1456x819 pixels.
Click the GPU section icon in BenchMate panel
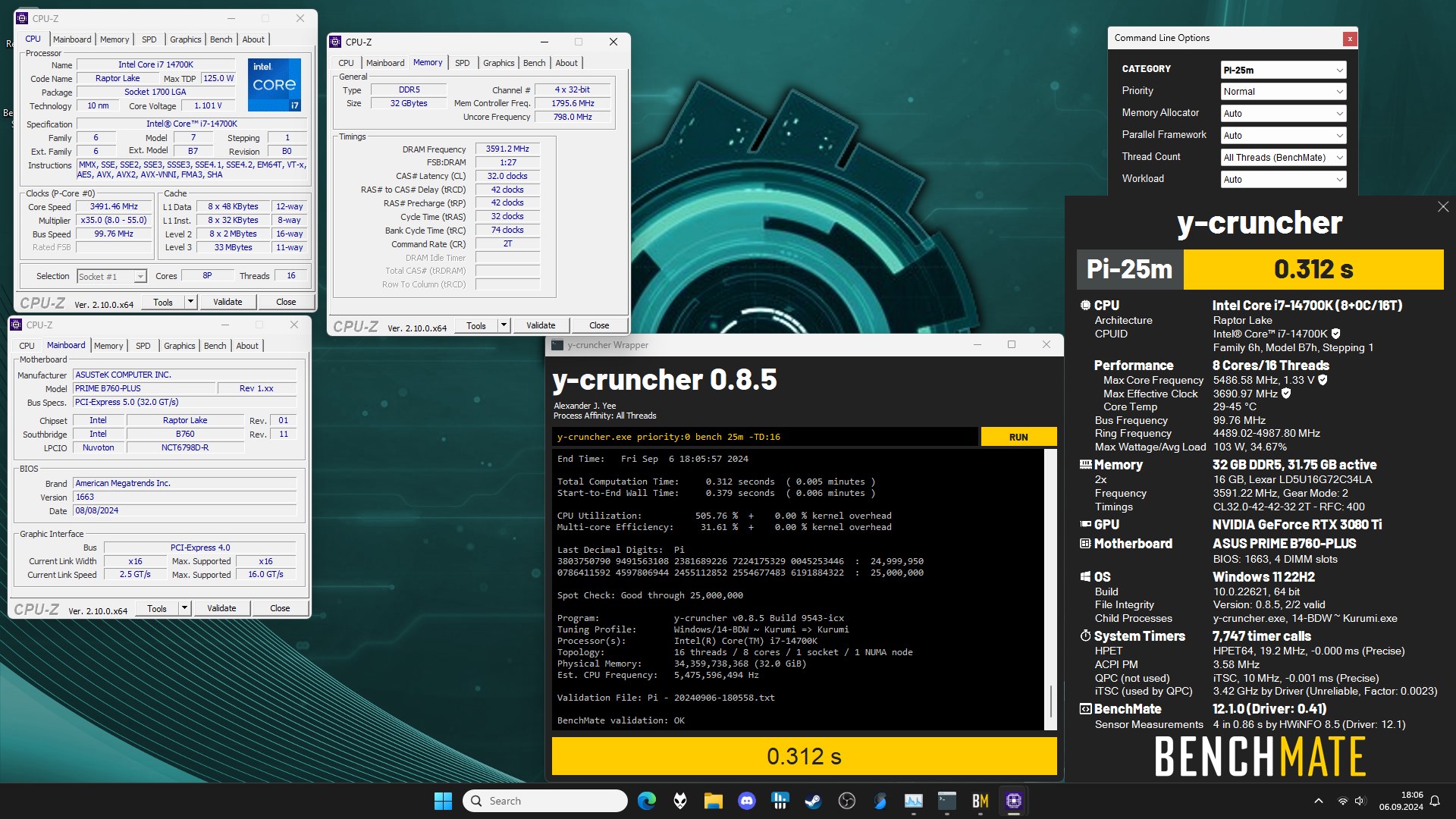(x=1085, y=525)
